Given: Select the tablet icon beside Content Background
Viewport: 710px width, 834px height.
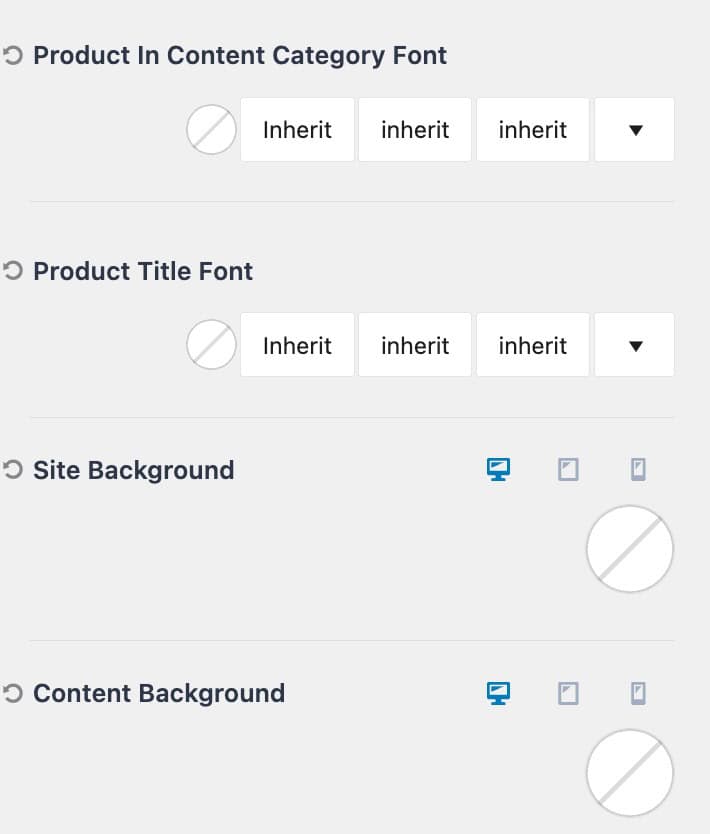Looking at the screenshot, I should (568, 692).
